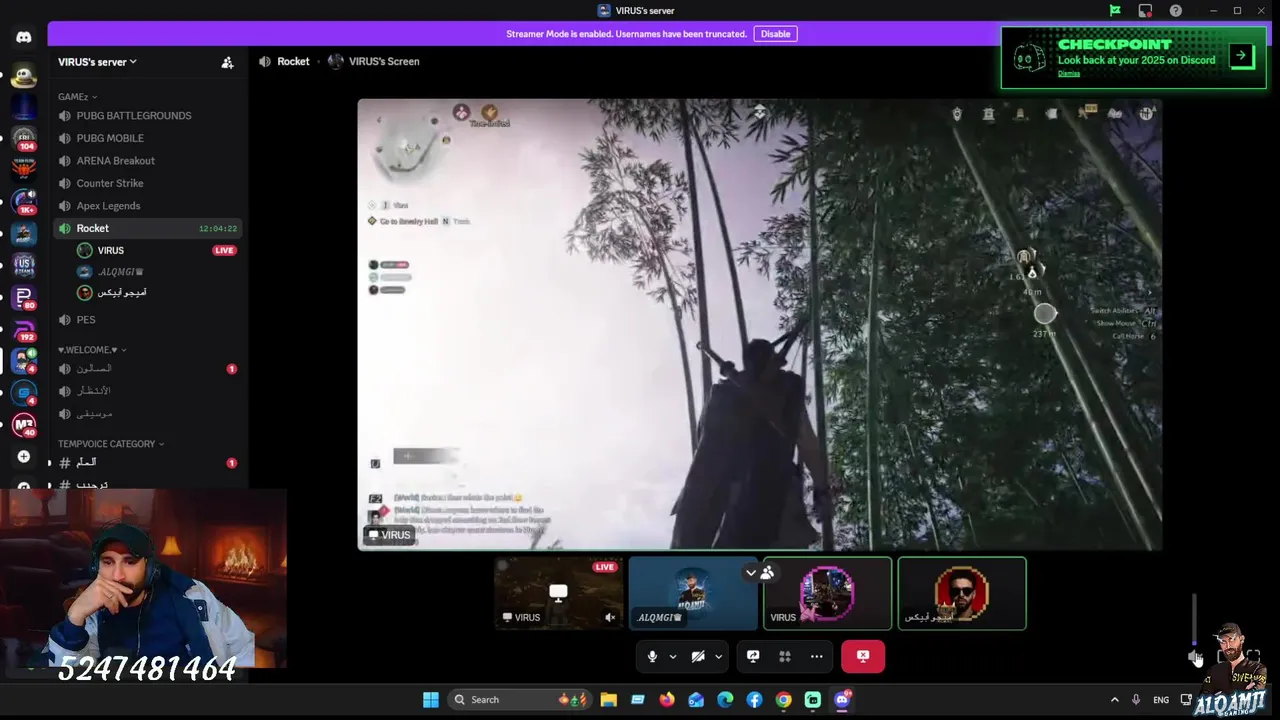The width and height of the screenshot is (1280, 720).
Task: Click the volume speaker icon at bottom right
Action: 1194,656
